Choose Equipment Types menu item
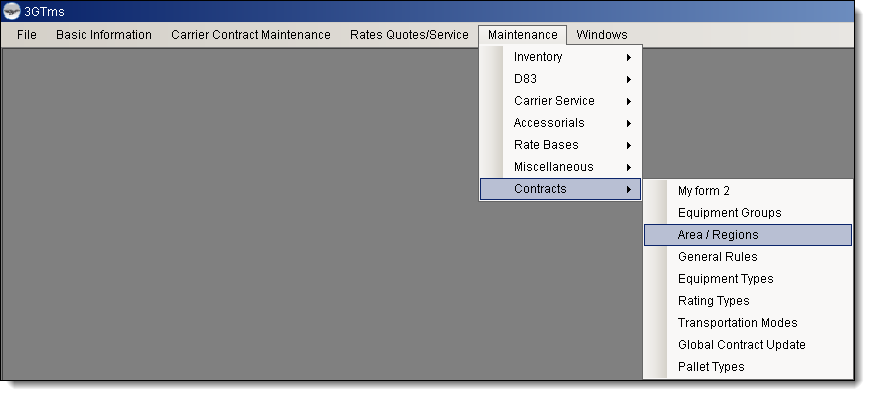Screen dimensions: 870x396 tap(748, 279)
